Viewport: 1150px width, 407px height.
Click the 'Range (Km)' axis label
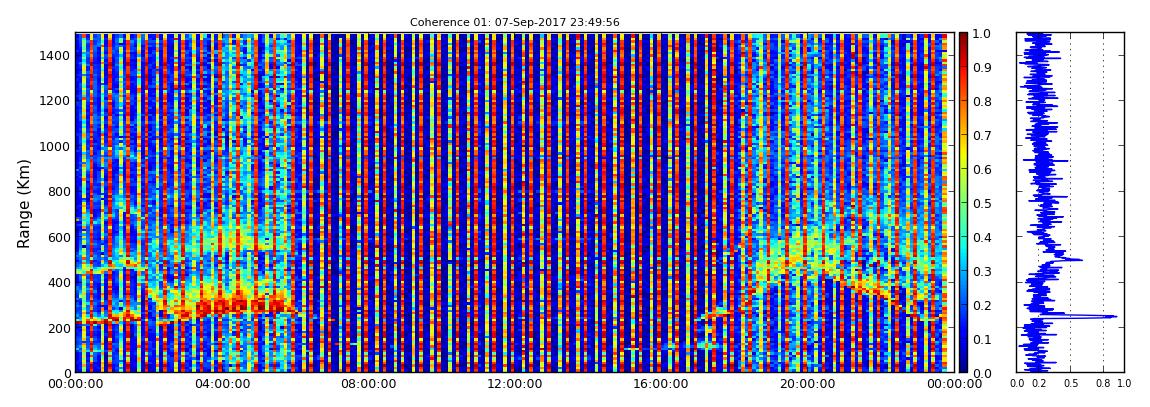23,203
